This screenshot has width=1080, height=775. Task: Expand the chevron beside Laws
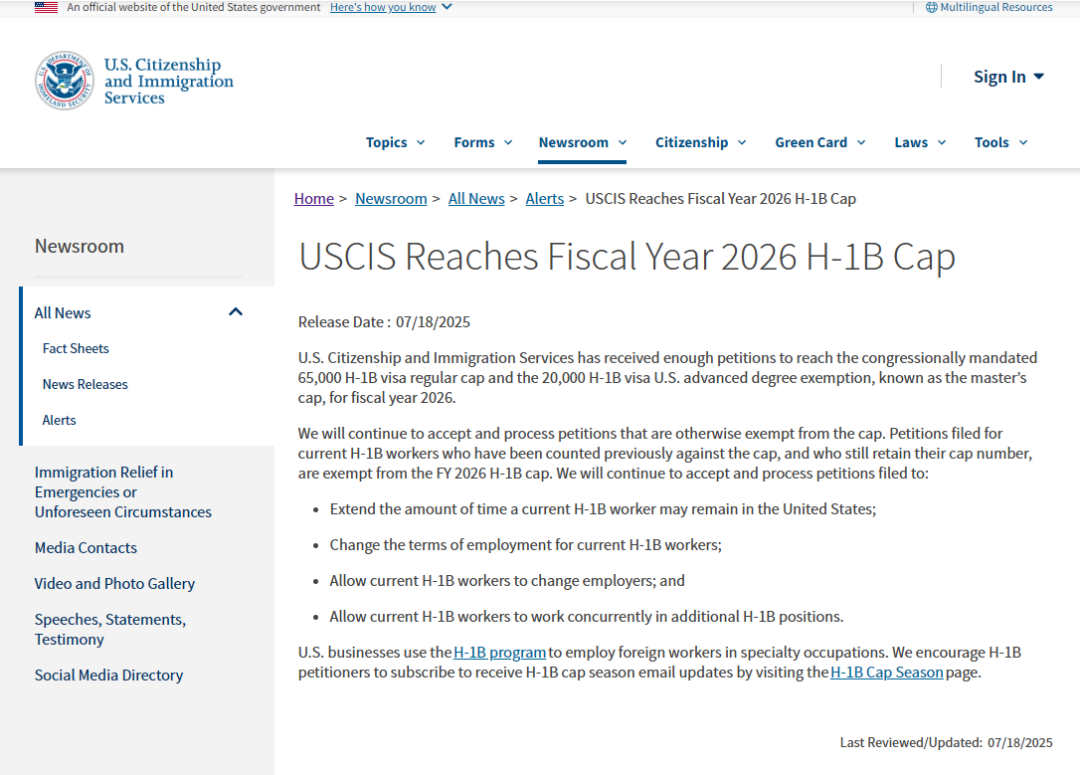click(942, 143)
